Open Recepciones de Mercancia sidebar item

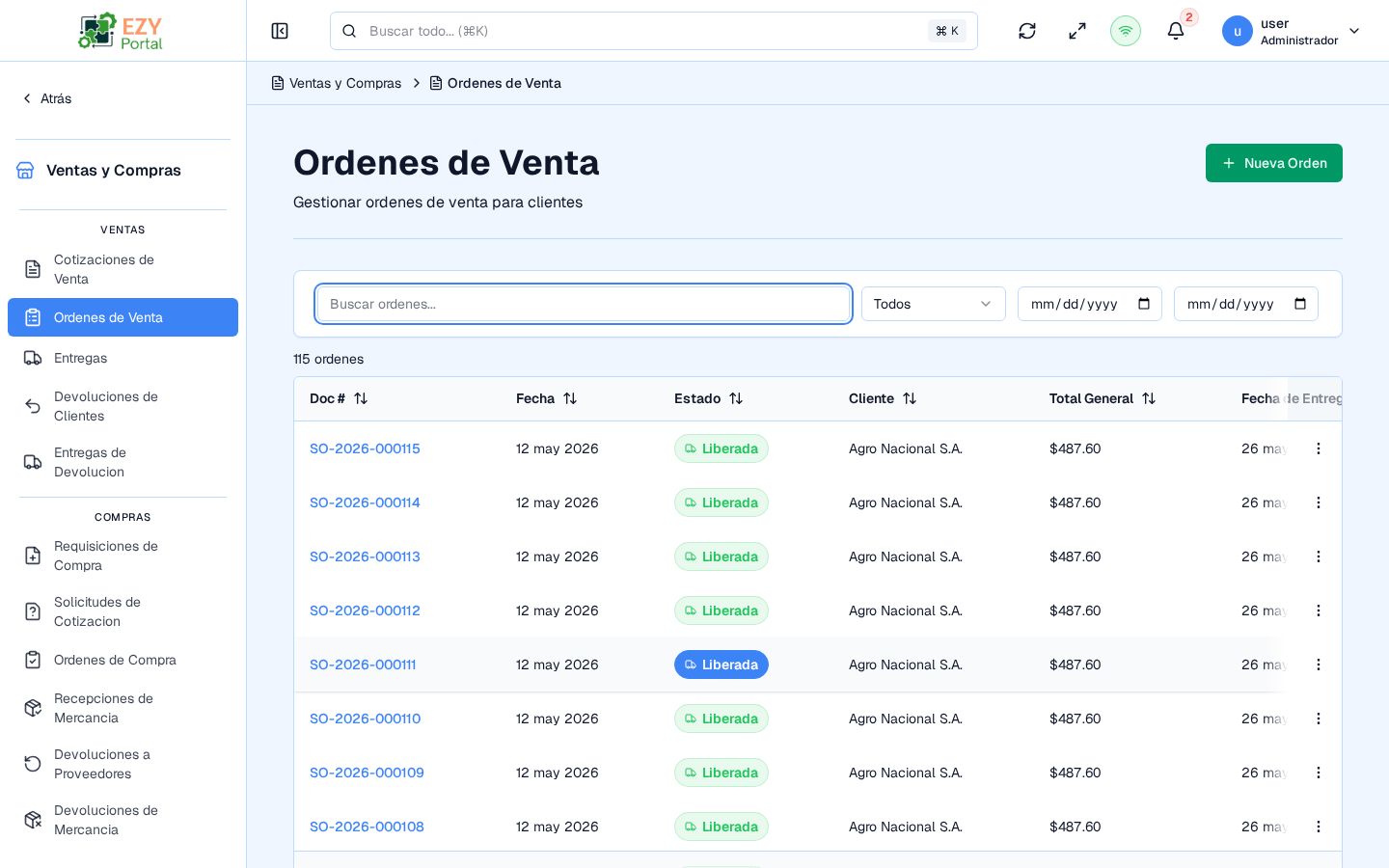pyautogui.click(x=123, y=708)
